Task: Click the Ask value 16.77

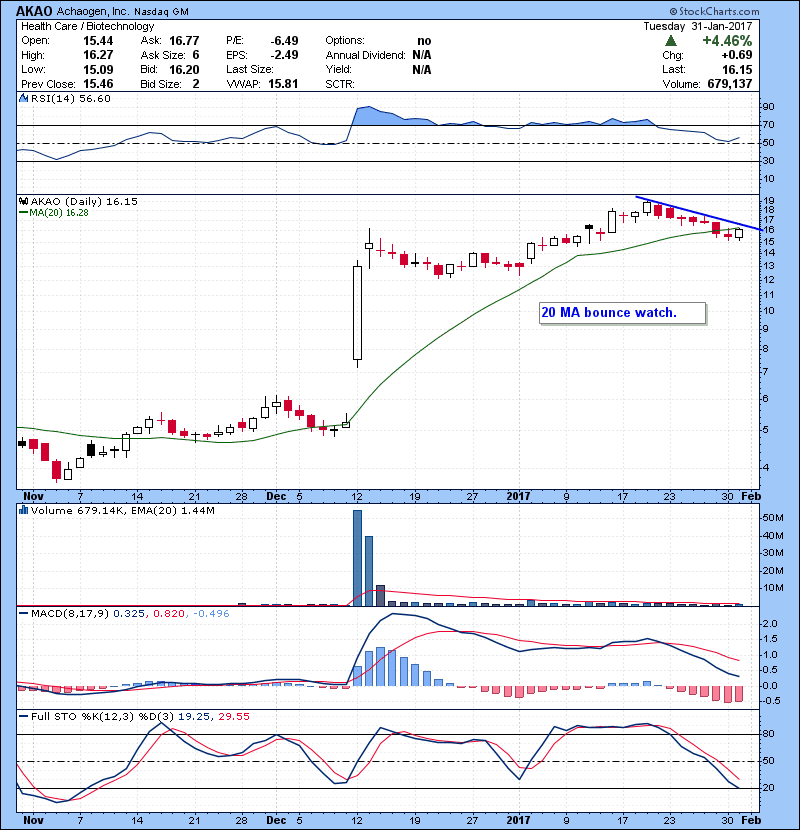Action: tap(184, 41)
